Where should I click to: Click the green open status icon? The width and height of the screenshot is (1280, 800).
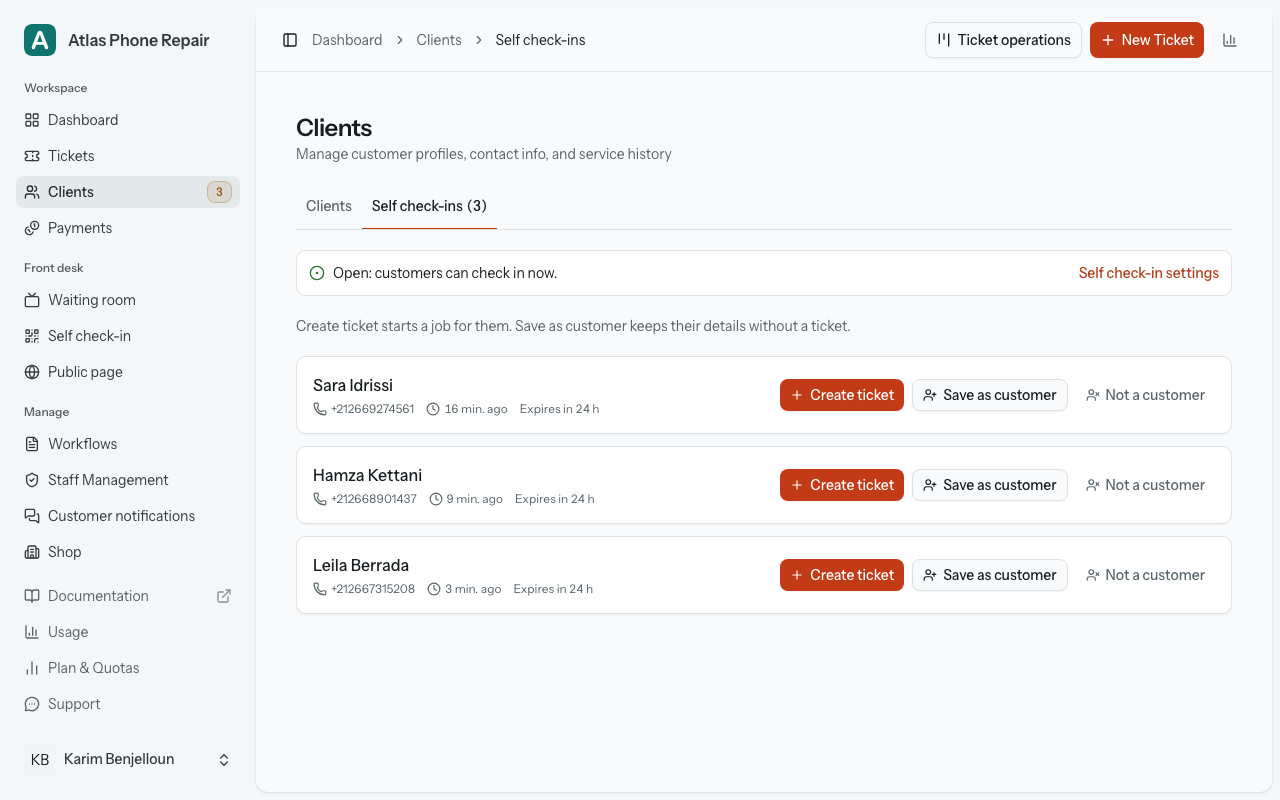pos(317,273)
